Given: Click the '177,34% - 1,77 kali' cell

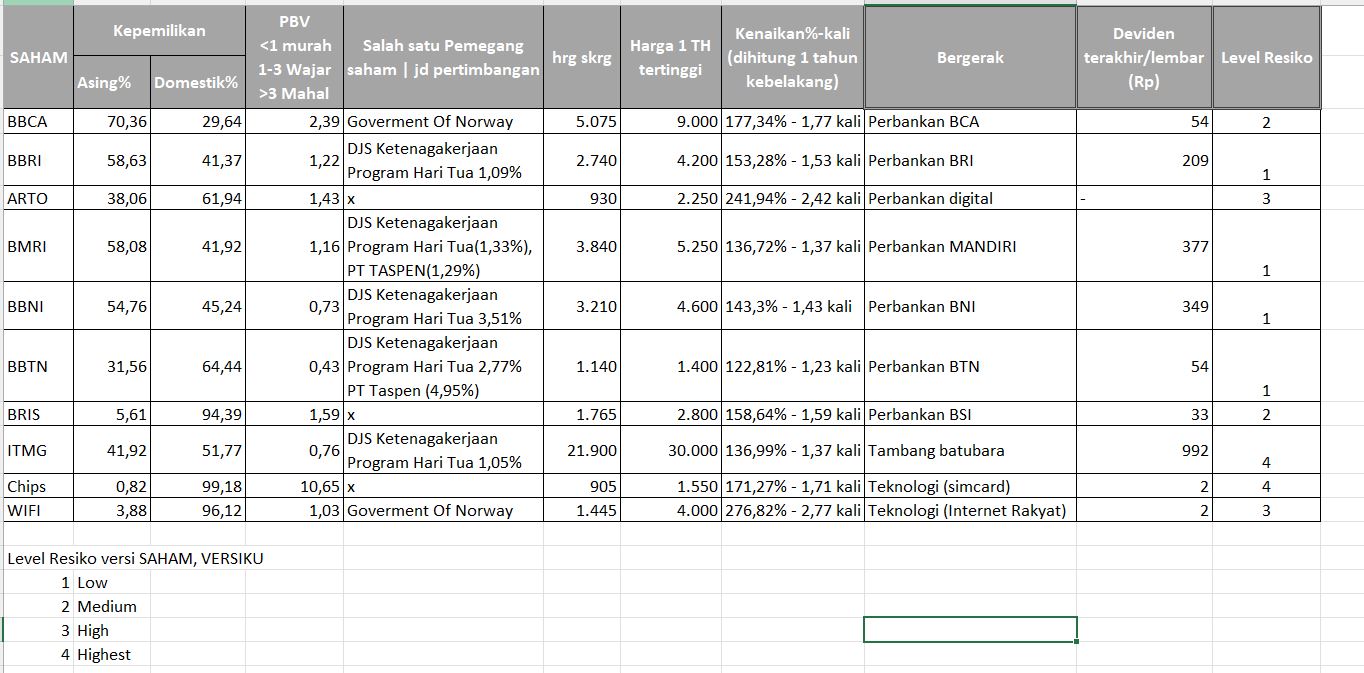Looking at the screenshot, I should pyautogui.click(x=793, y=122).
